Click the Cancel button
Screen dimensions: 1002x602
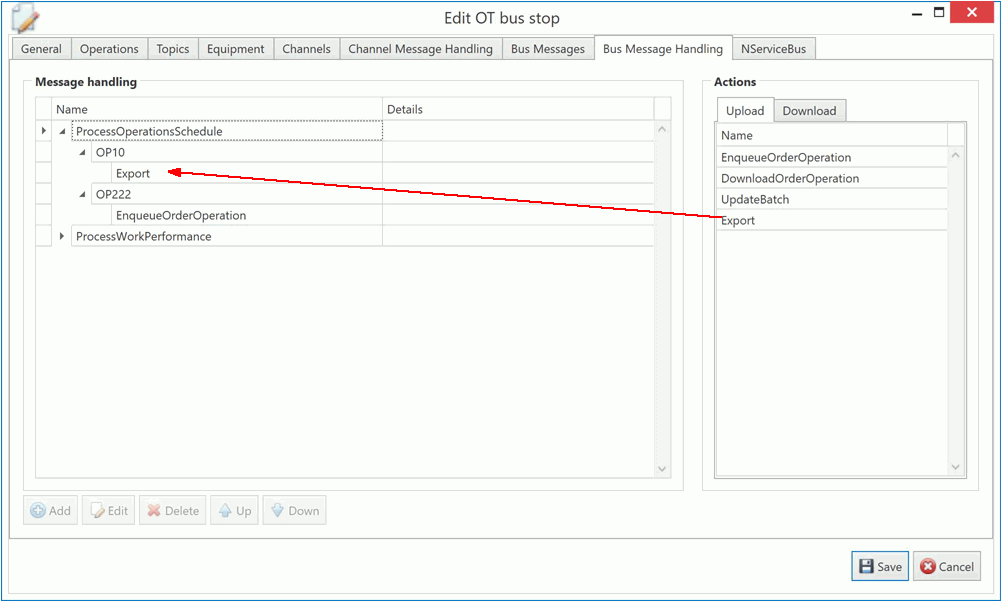946,566
